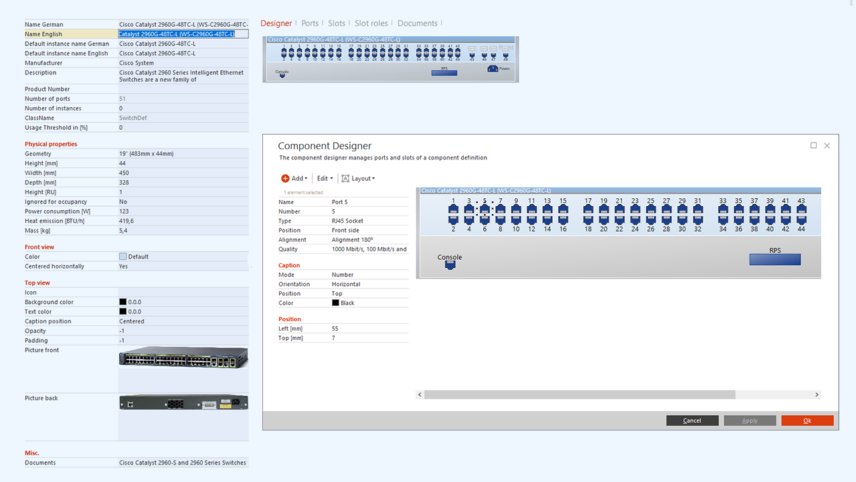Open the Add dropdown arrow
Viewport: 856px width, 482px height.
(306, 179)
